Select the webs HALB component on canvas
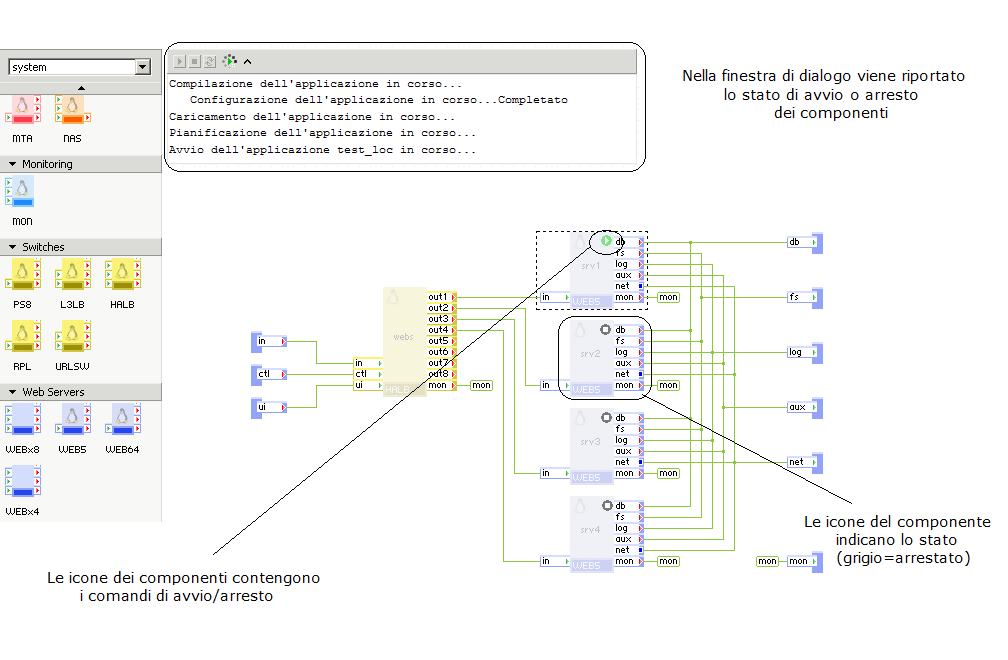1008x660 pixels. point(404,342)
